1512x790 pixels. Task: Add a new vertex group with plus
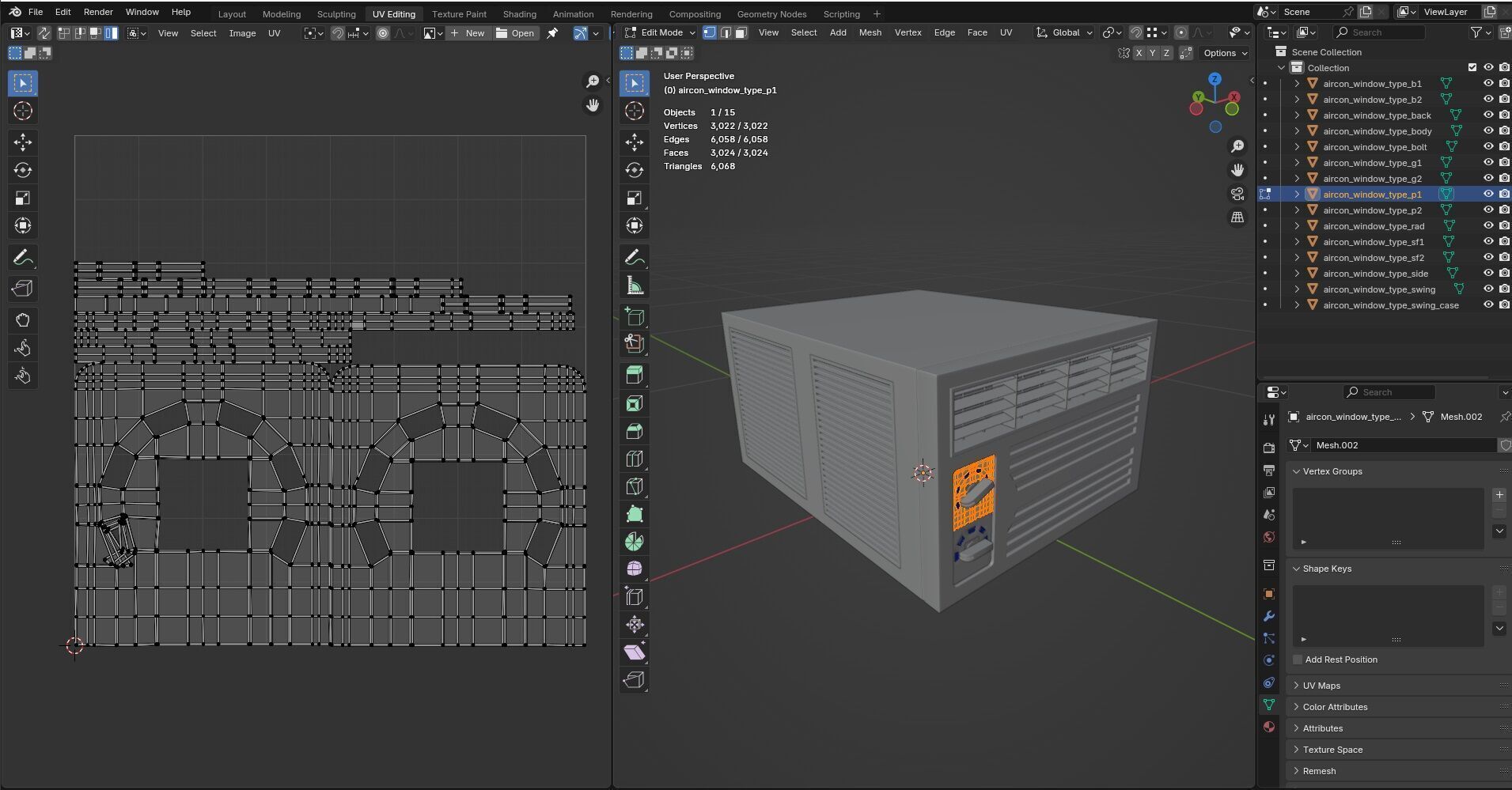point(1499,495)
